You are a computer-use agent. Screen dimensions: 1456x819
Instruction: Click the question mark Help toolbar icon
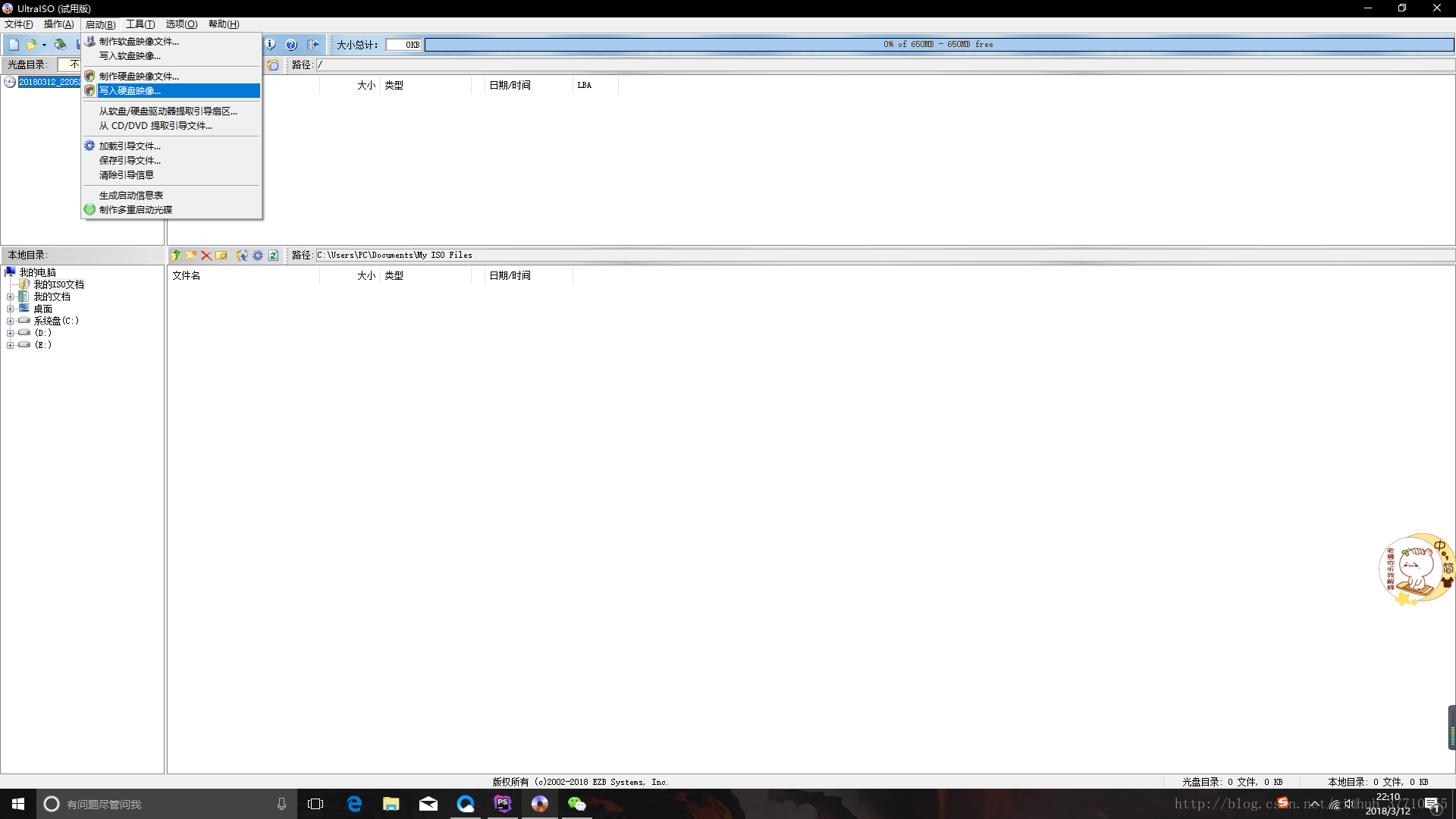pyautogui.click(x=291, y=45)
